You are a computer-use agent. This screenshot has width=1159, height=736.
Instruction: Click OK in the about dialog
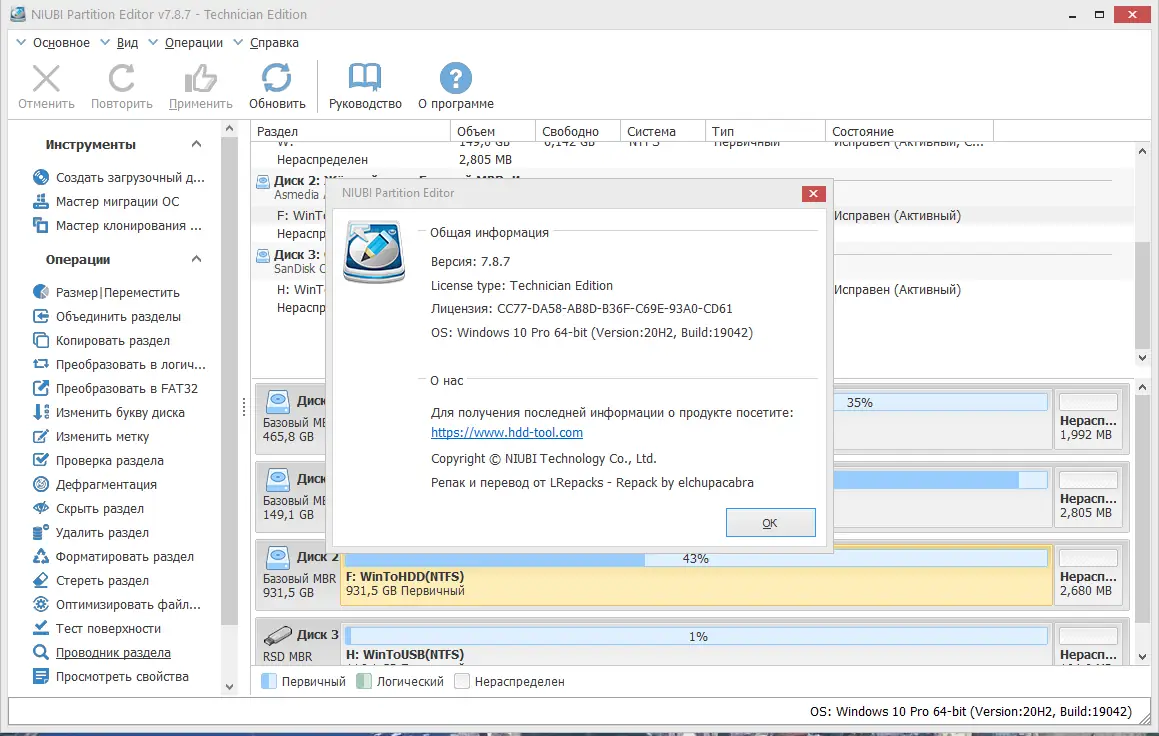(x=770, y=522)
